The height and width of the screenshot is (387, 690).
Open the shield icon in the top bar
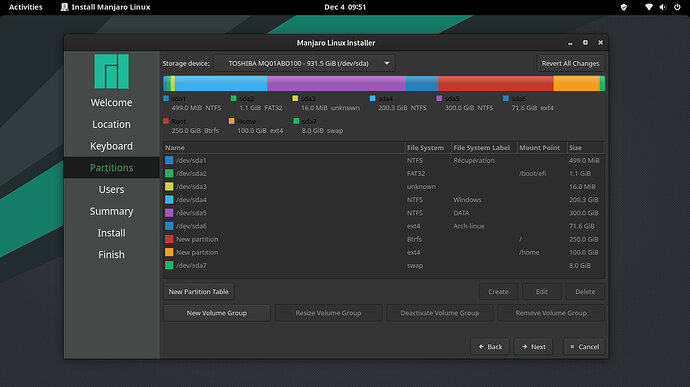624,7
